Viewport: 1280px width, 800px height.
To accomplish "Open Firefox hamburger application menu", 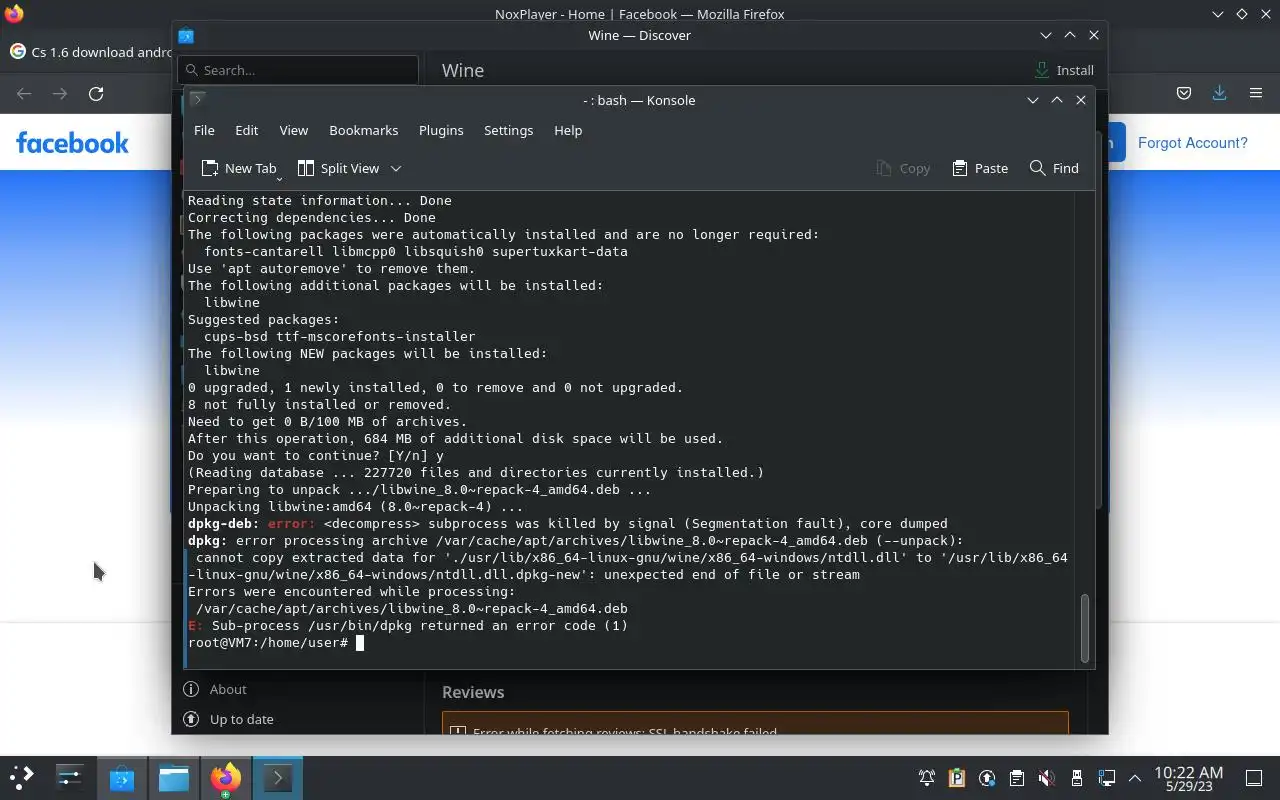I will [x=1256, y=93].
